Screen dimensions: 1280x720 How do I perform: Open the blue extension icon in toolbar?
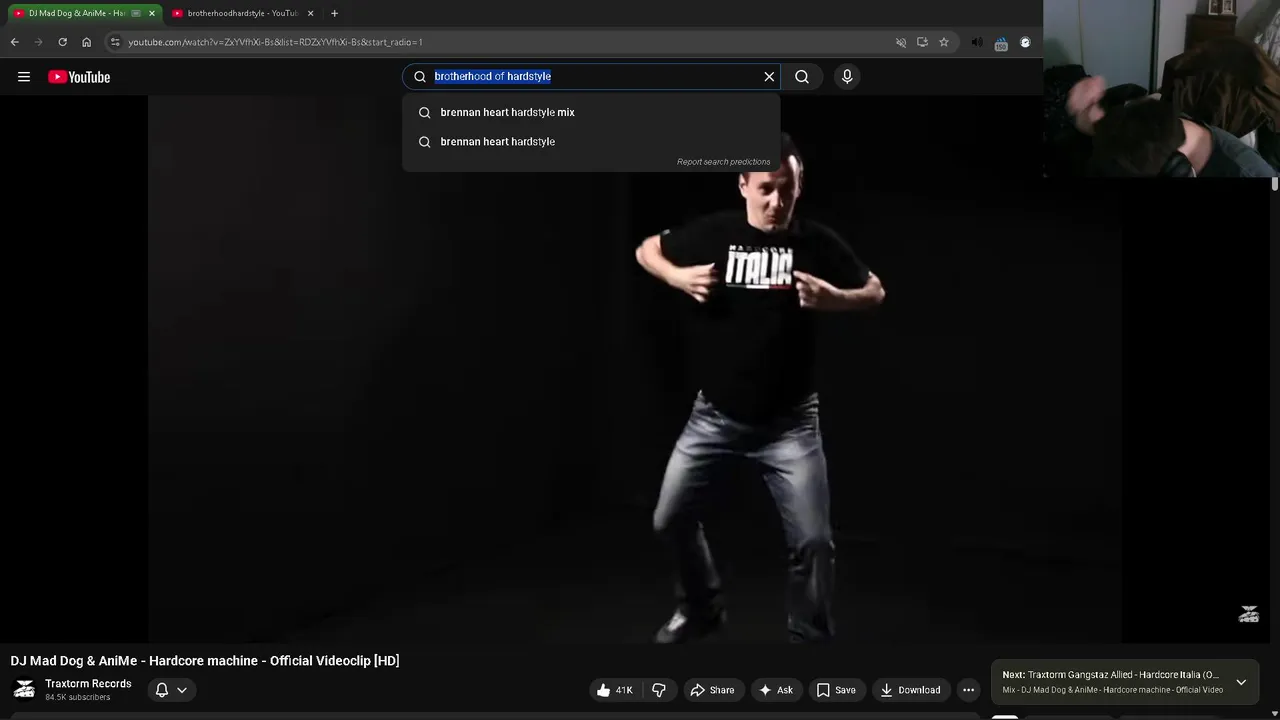[1001, 43]
